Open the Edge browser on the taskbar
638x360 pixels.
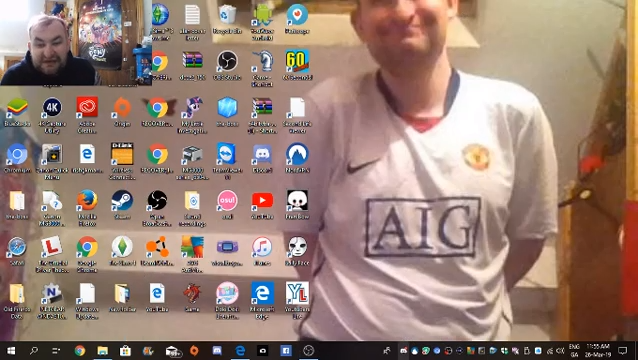[240, 351]
